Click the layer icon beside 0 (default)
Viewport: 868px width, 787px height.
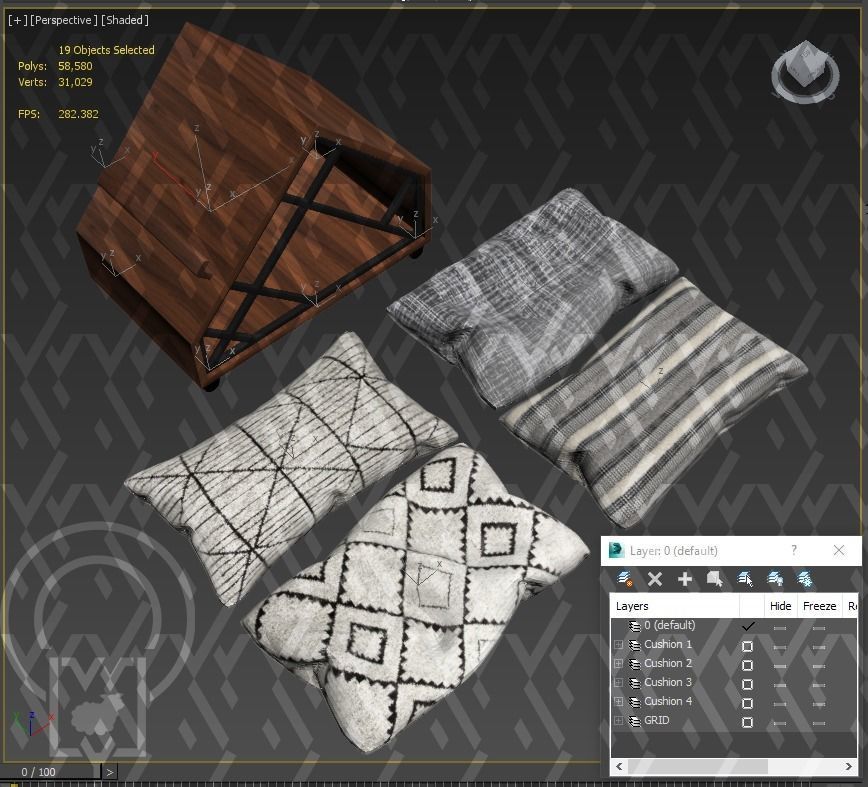click(634, 626)
